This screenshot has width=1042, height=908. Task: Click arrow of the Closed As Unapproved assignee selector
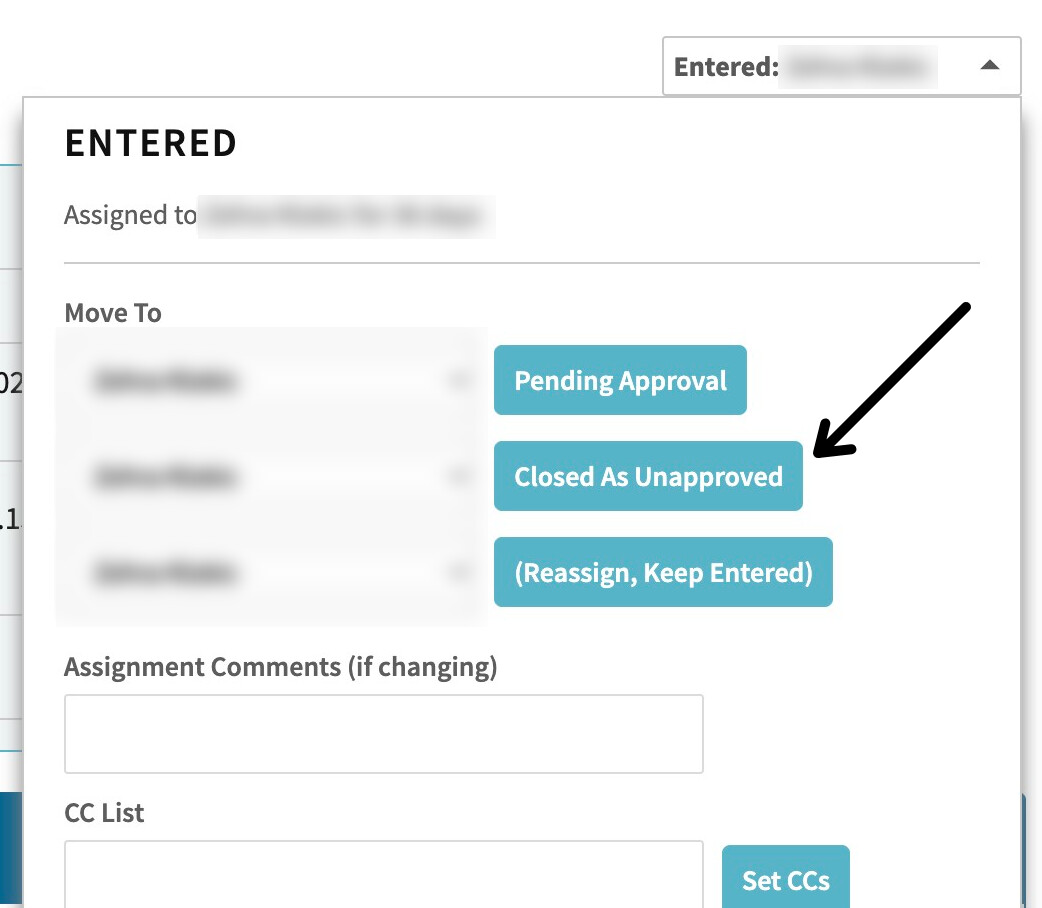tap(459, 477)
